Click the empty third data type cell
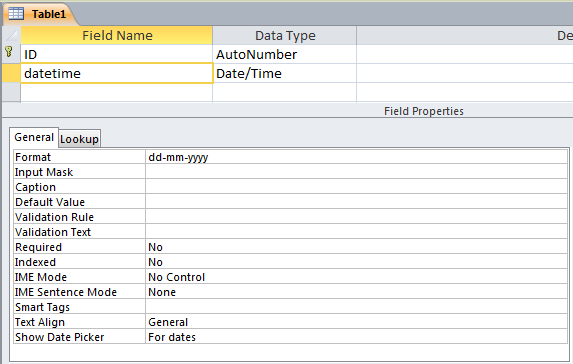 pos(285,92)
